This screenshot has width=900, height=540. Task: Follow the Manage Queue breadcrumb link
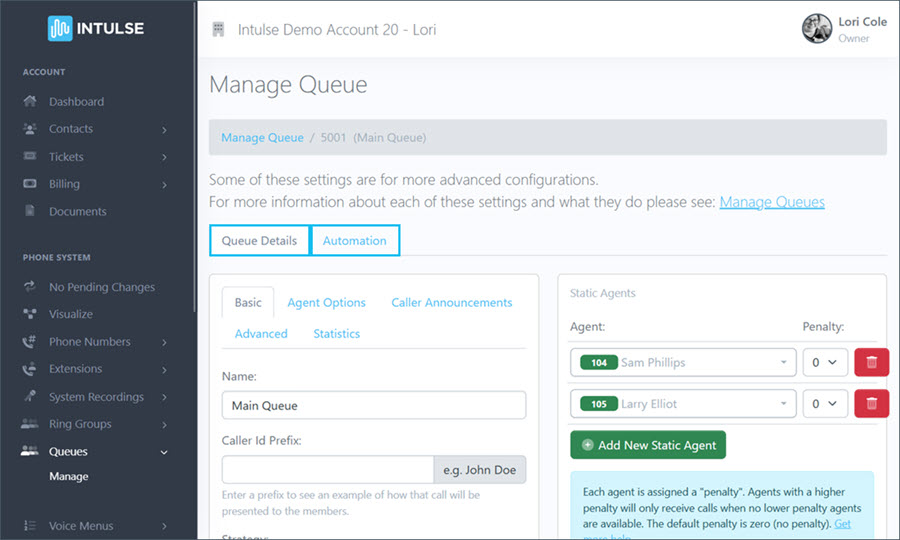point(262,138)
